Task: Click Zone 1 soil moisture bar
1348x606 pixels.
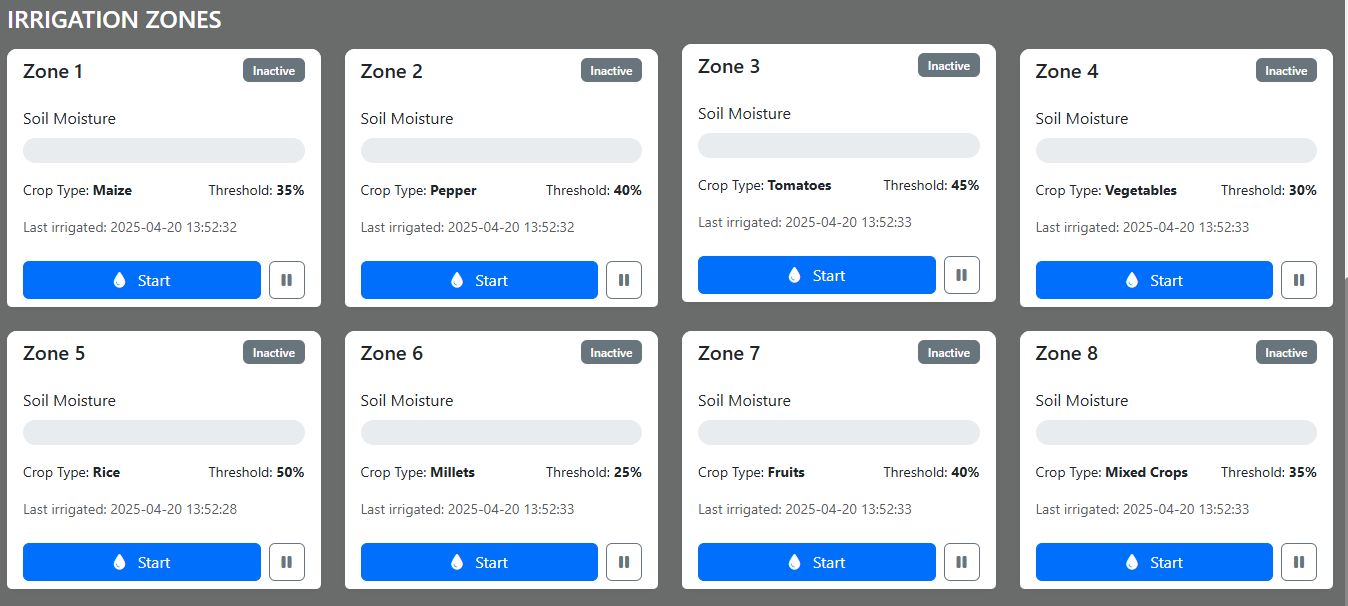Action: point(164,150)
